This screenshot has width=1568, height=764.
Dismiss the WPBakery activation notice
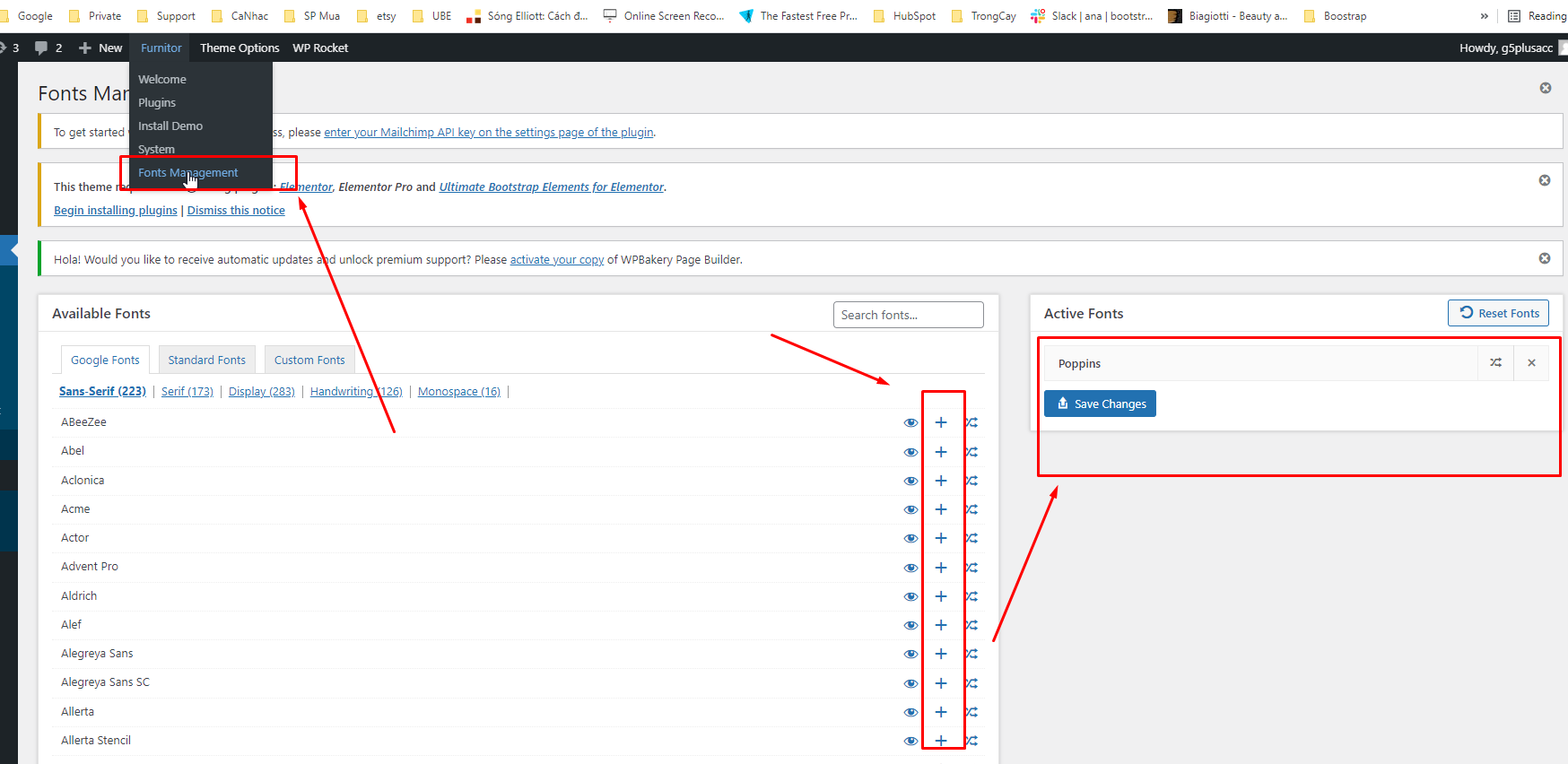coord(1545,258)
